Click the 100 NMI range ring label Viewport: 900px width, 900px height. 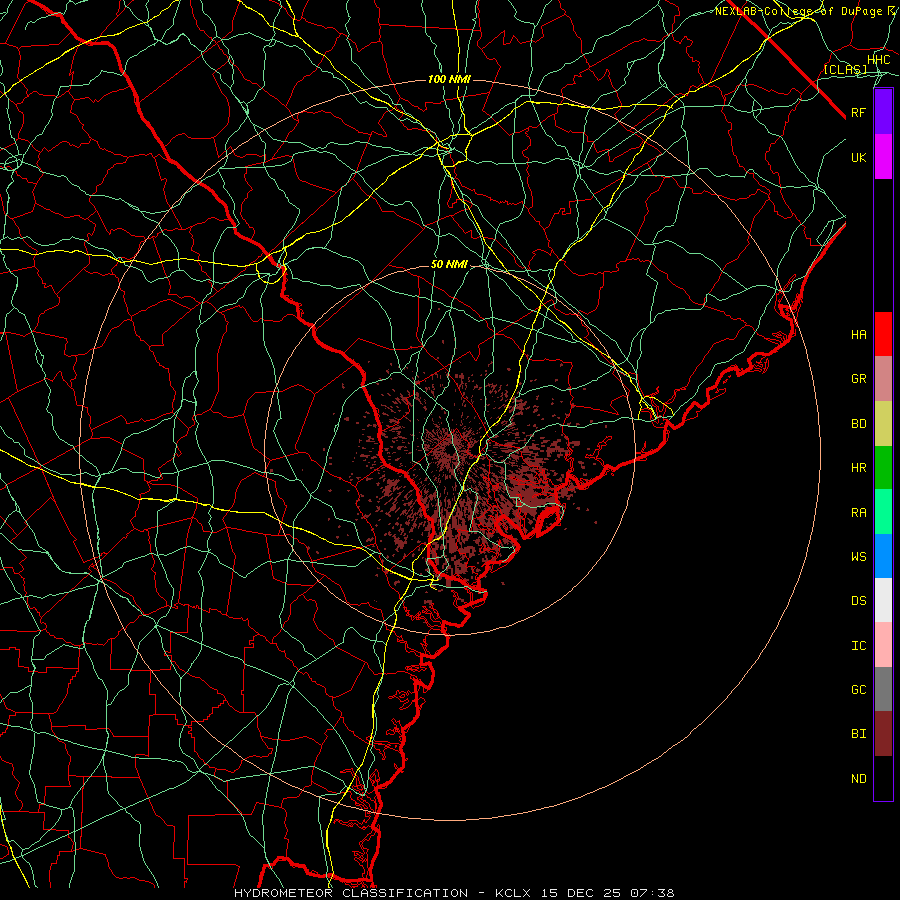(449, 79)
